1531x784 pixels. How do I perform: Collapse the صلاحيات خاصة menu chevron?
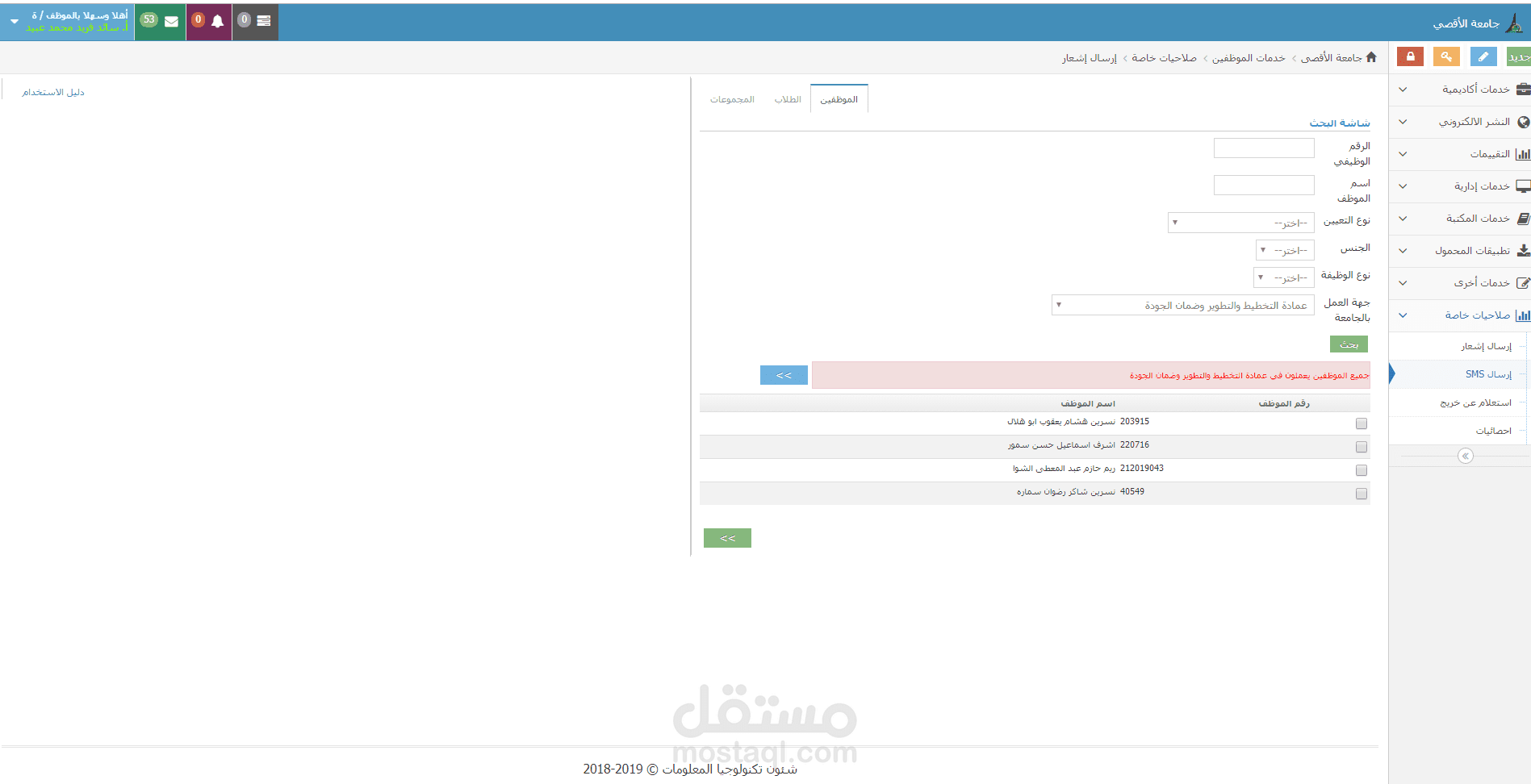[x=1403, y=315]
